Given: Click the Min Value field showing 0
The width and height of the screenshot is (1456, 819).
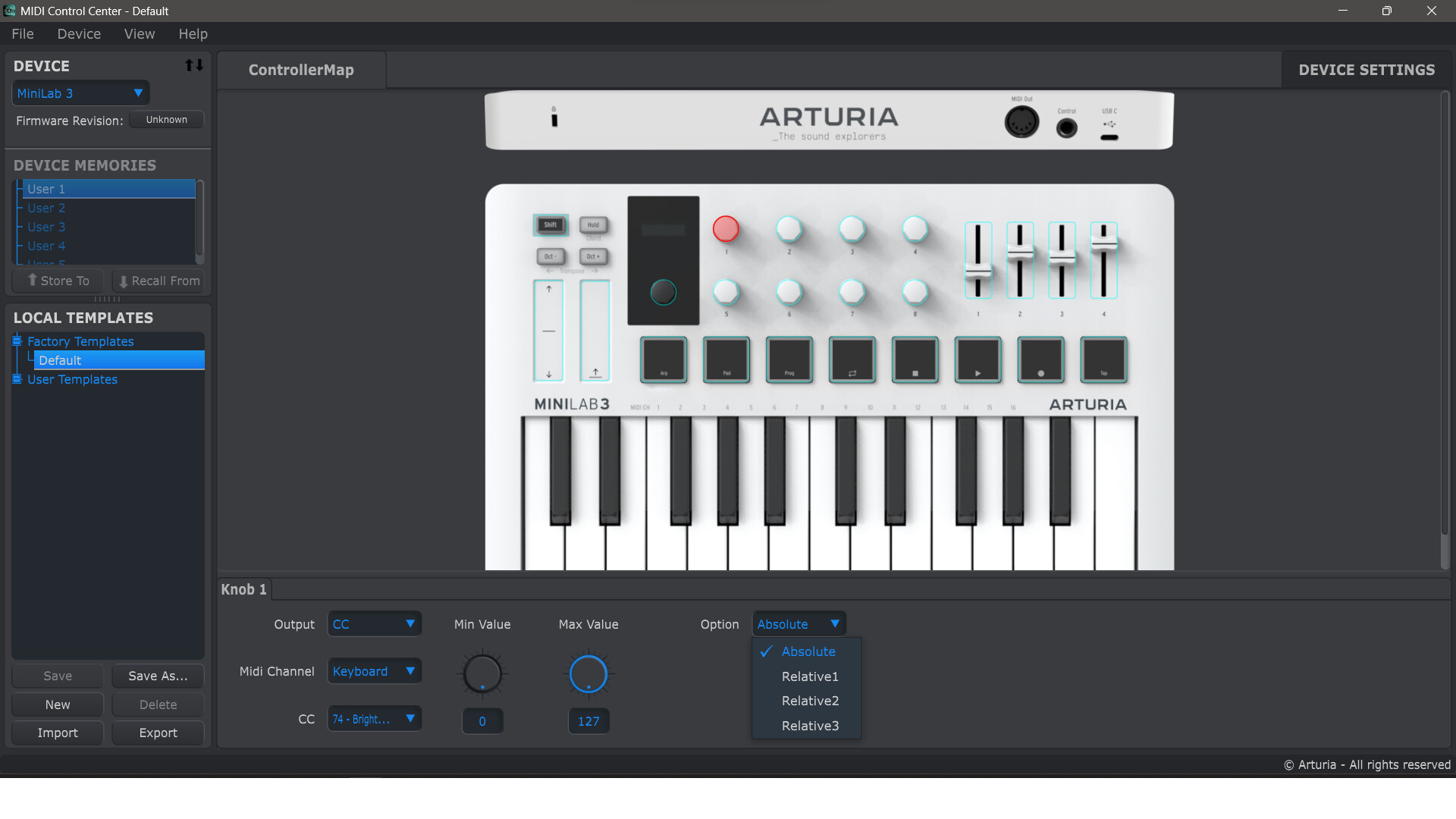Looking at the screenshot, I should (x=482, y=721).
